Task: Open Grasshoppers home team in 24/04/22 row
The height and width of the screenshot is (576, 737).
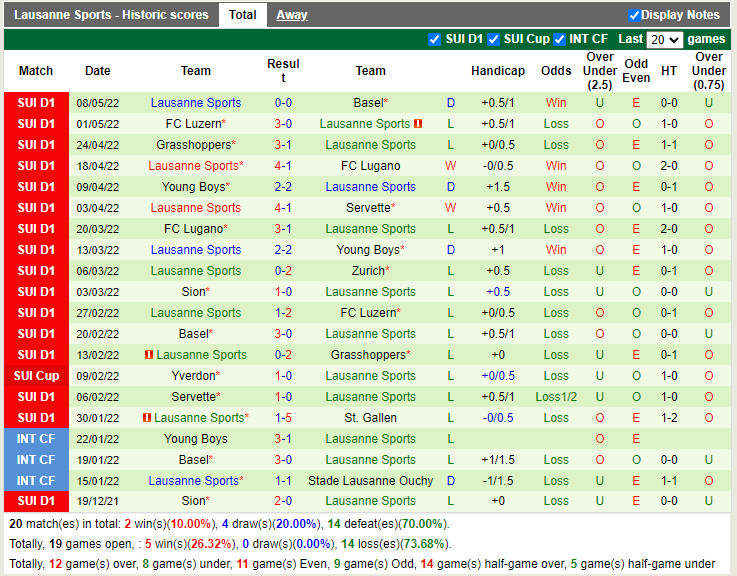Action: pos(193,145)
